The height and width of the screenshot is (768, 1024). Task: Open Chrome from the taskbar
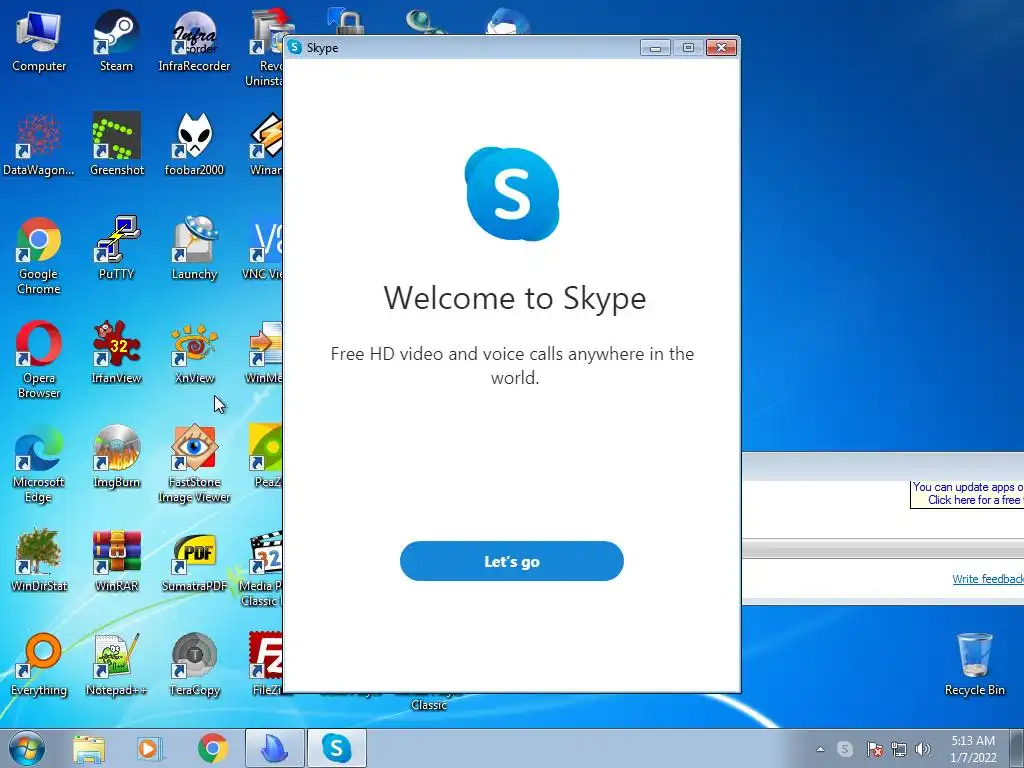(213, 748)
